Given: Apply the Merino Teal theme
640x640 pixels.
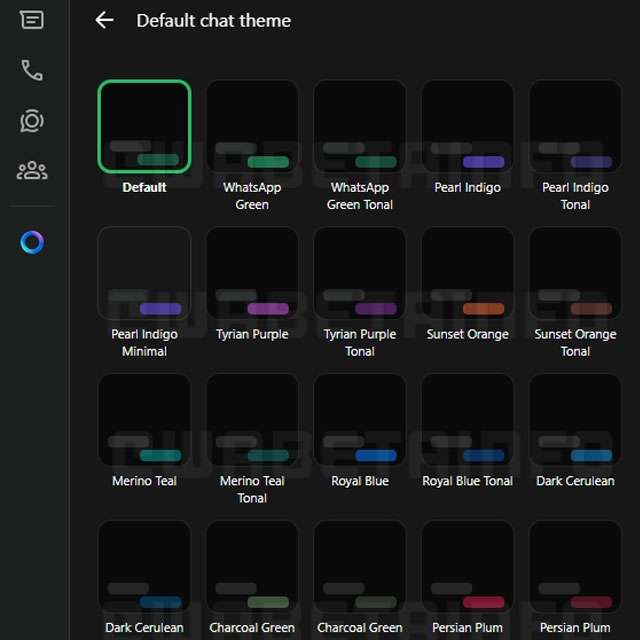Looking at the screenshot, I should (x=144, y=420).
